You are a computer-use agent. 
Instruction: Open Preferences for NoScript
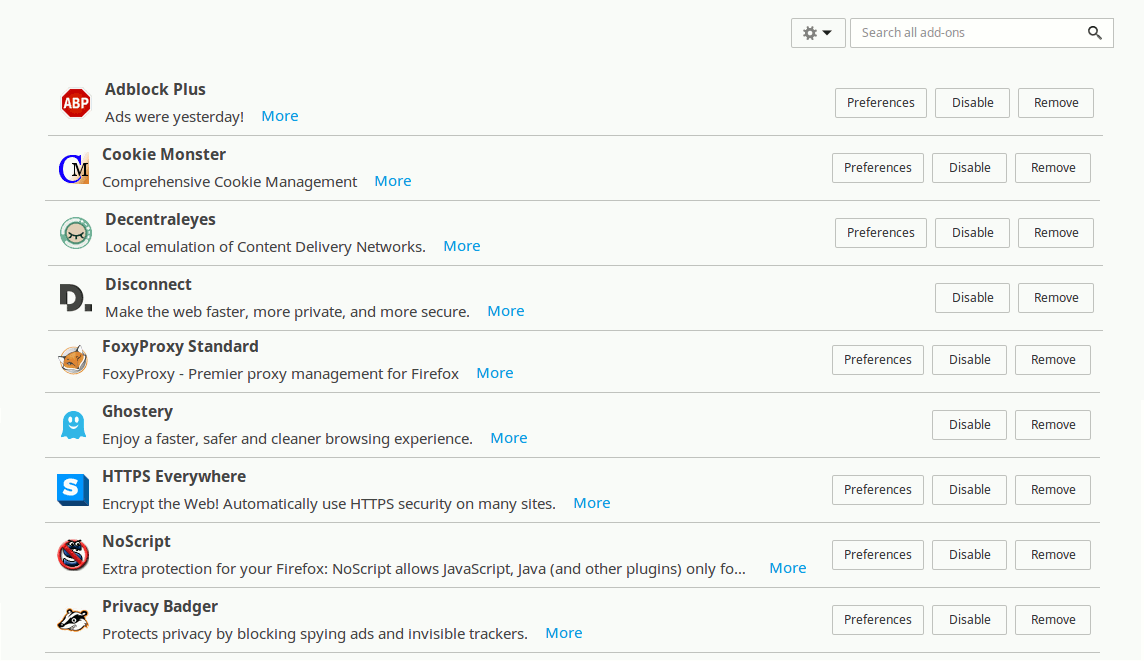[x=877, y=555]
